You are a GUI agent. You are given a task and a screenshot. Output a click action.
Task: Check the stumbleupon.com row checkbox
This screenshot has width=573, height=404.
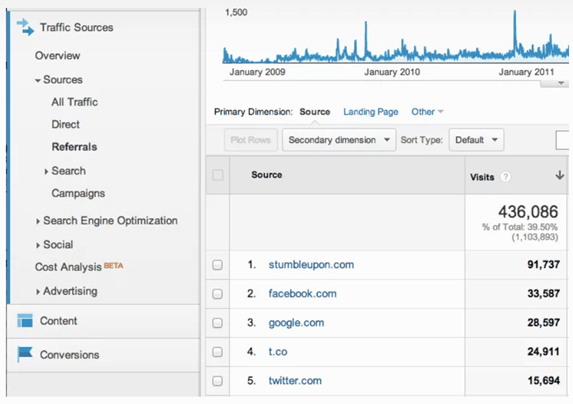point(217,265)
